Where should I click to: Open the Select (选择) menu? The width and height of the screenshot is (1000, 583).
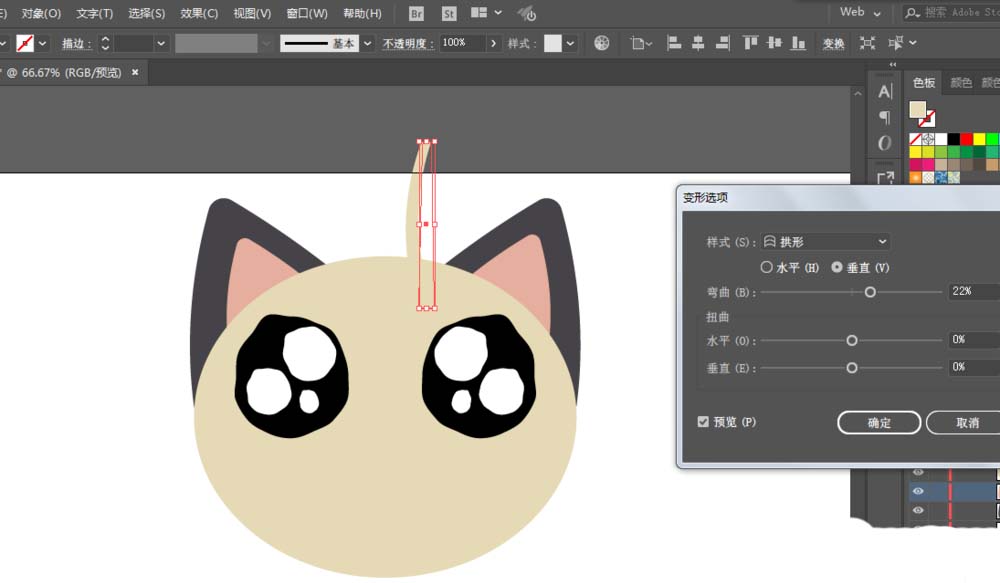pos(147,13)
